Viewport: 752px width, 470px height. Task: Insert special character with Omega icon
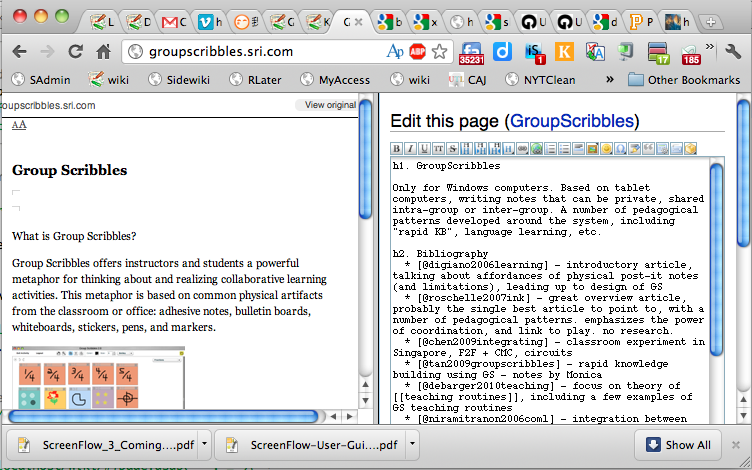tap(620, 149)
